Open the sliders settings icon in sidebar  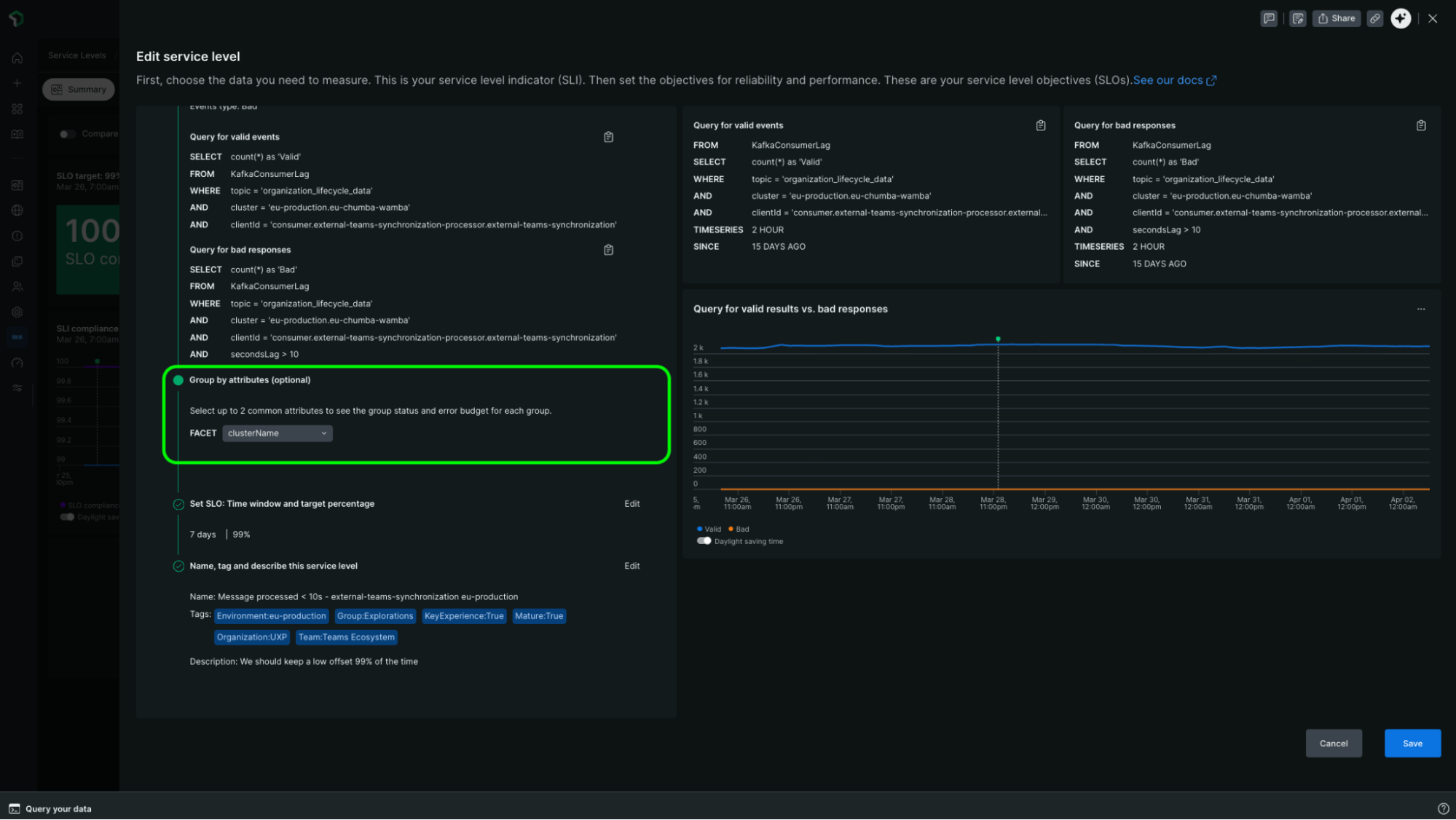coord(17,388)
